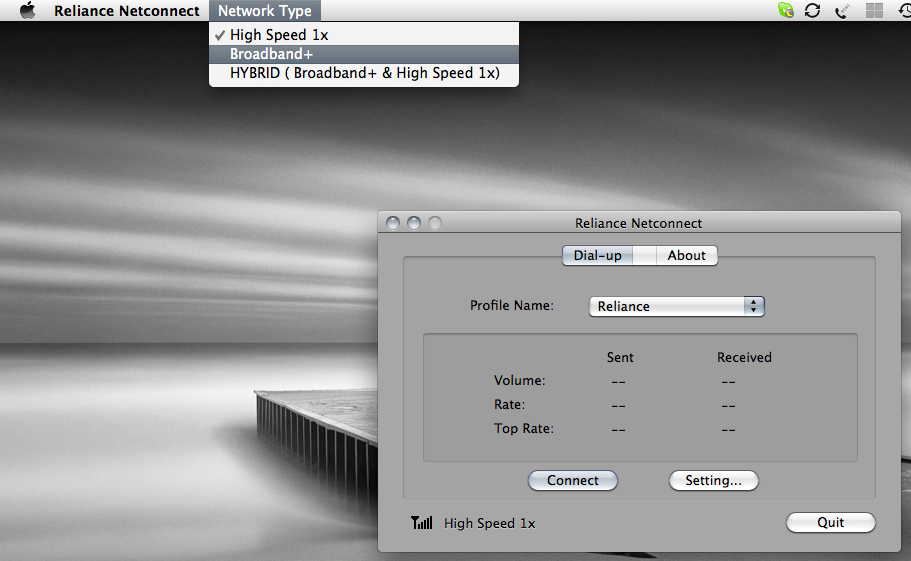Click the Quit button
The width and height of the screenshot is (911, 561).
coord(830,522)
